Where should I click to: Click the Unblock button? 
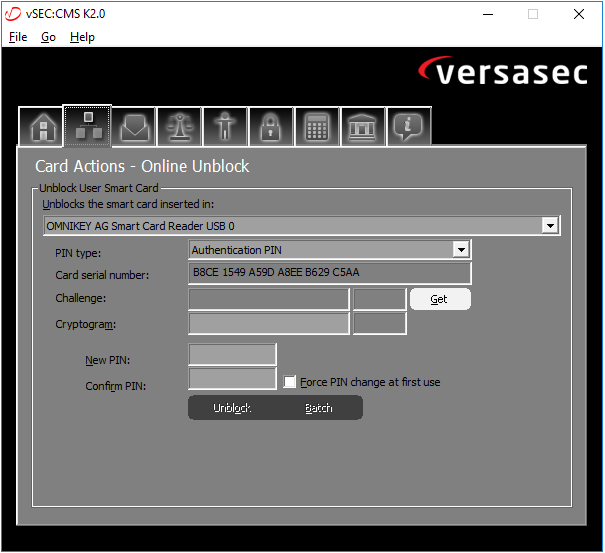(x=232, y=408)
